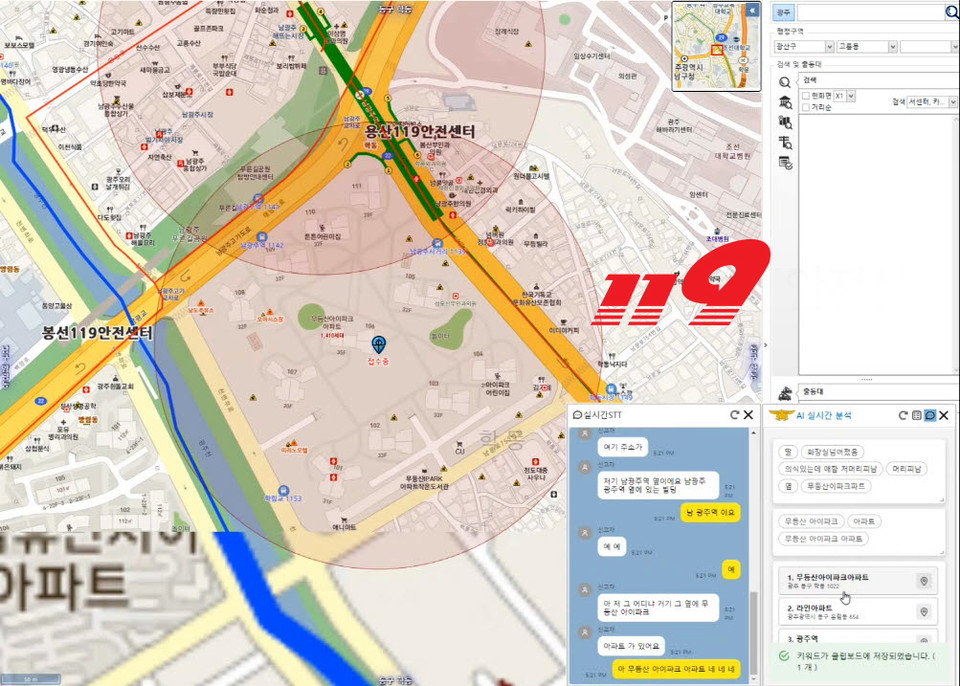Image resolution: width=960 pixels, height=686 pixels.
Task: Select the magnifier search tool in the sidebar
Action: pyautogui.click(x=785, y=82)
